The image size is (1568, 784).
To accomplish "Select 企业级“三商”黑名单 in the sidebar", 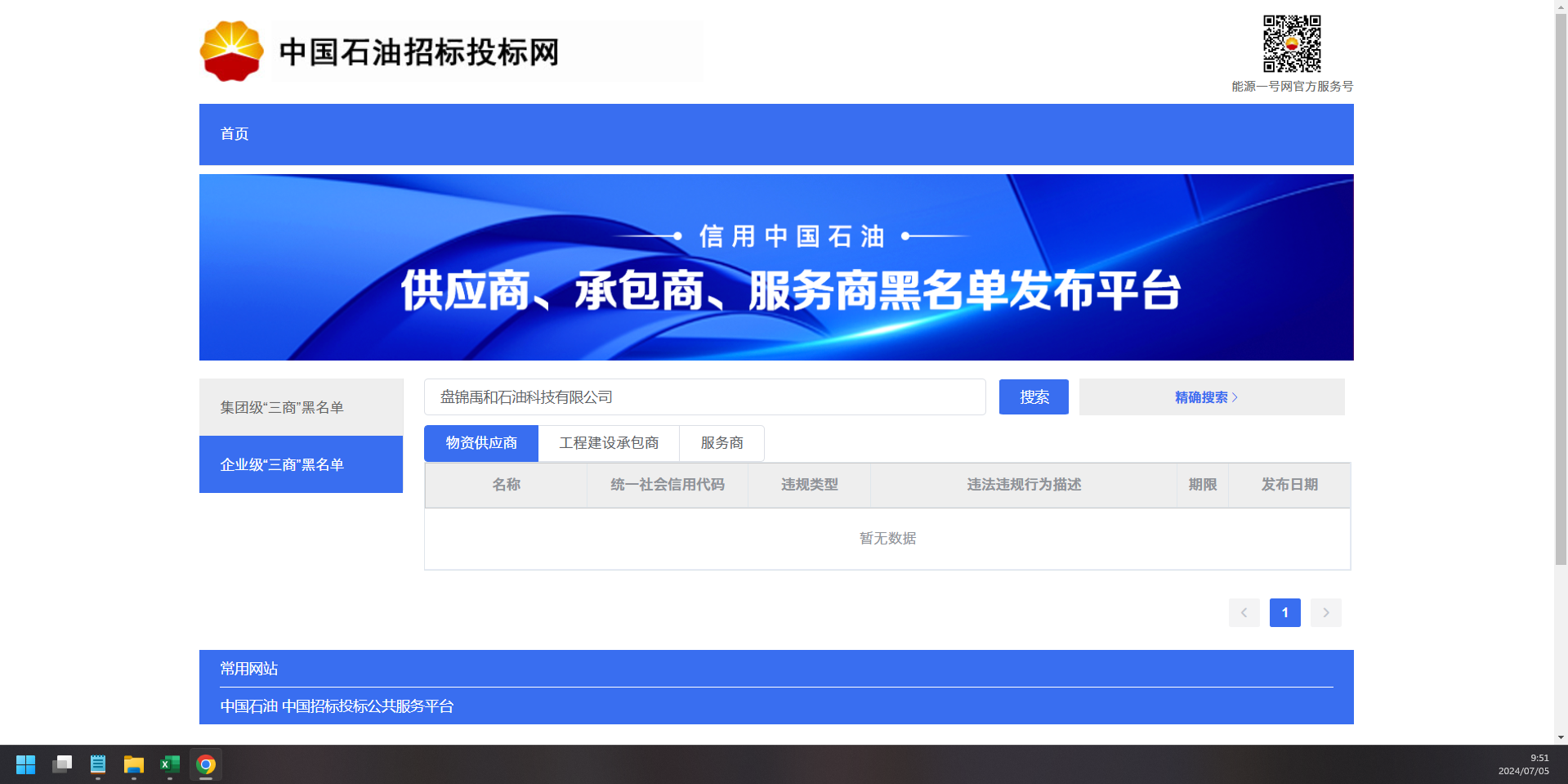I will [302, 464].
